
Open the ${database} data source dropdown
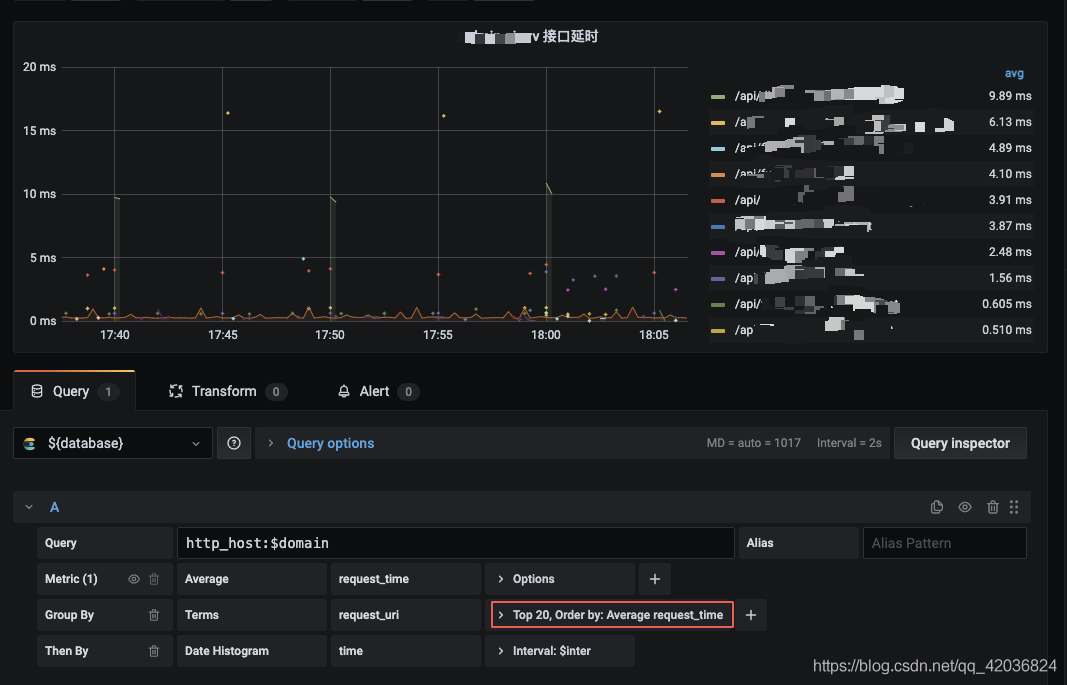113,443
